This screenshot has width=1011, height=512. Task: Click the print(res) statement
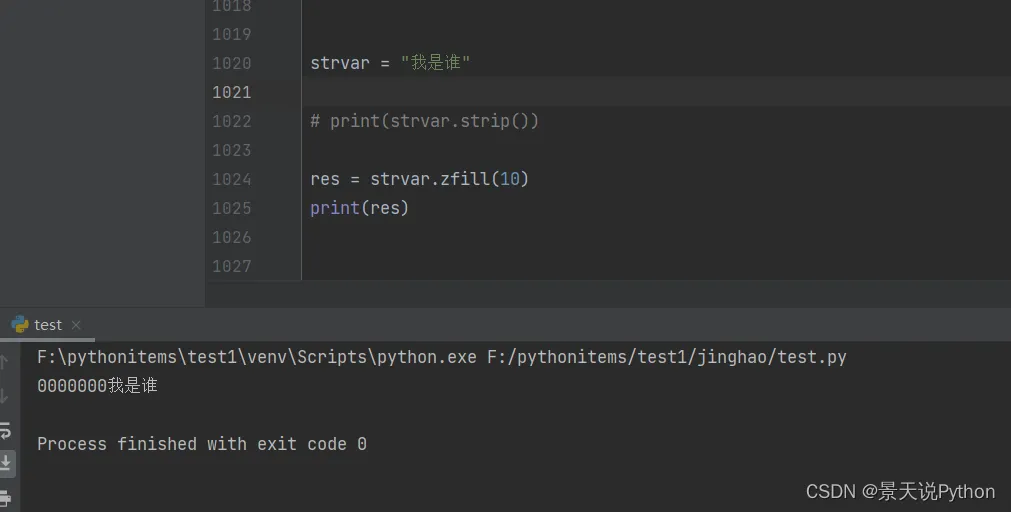(360, 208)
